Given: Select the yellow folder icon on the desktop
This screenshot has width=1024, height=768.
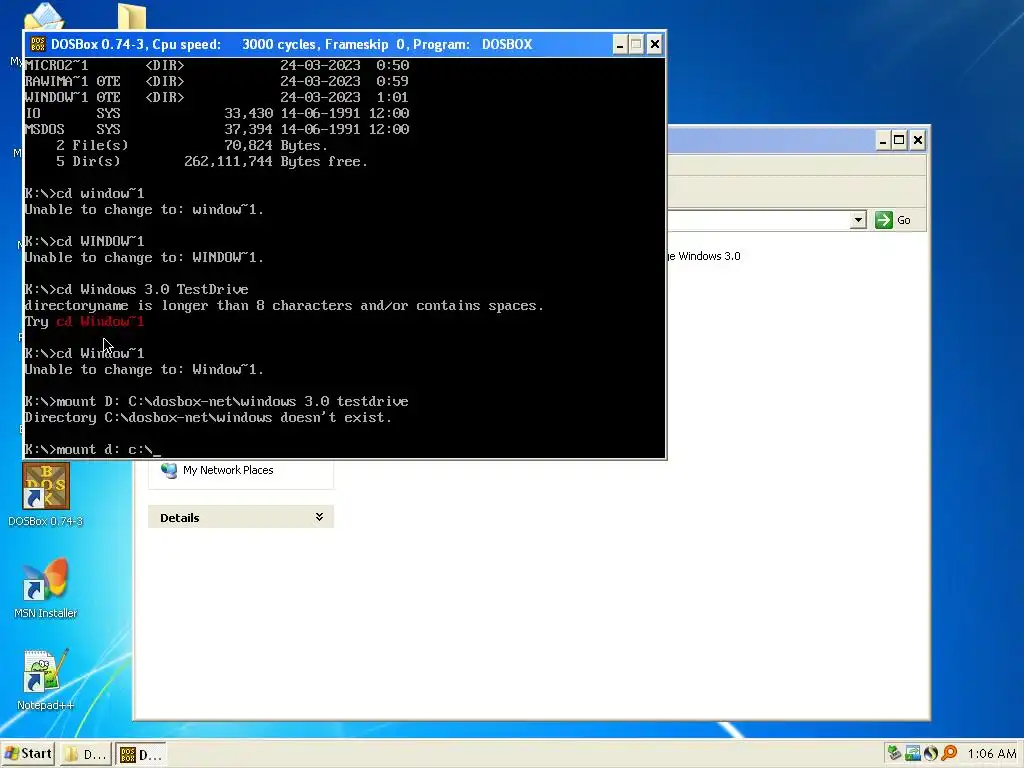Looking at the screenshot, I should point(131,16).
